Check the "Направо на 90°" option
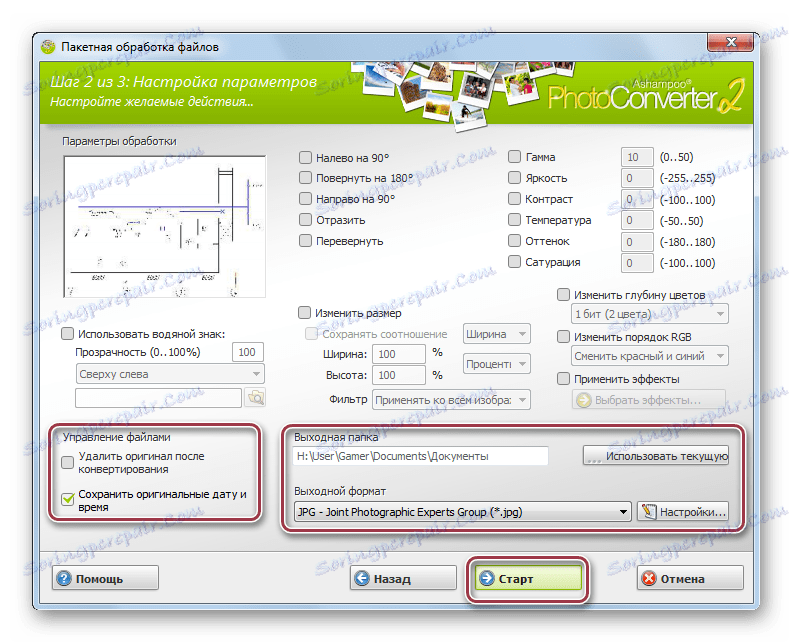 (x=305, y=198)
